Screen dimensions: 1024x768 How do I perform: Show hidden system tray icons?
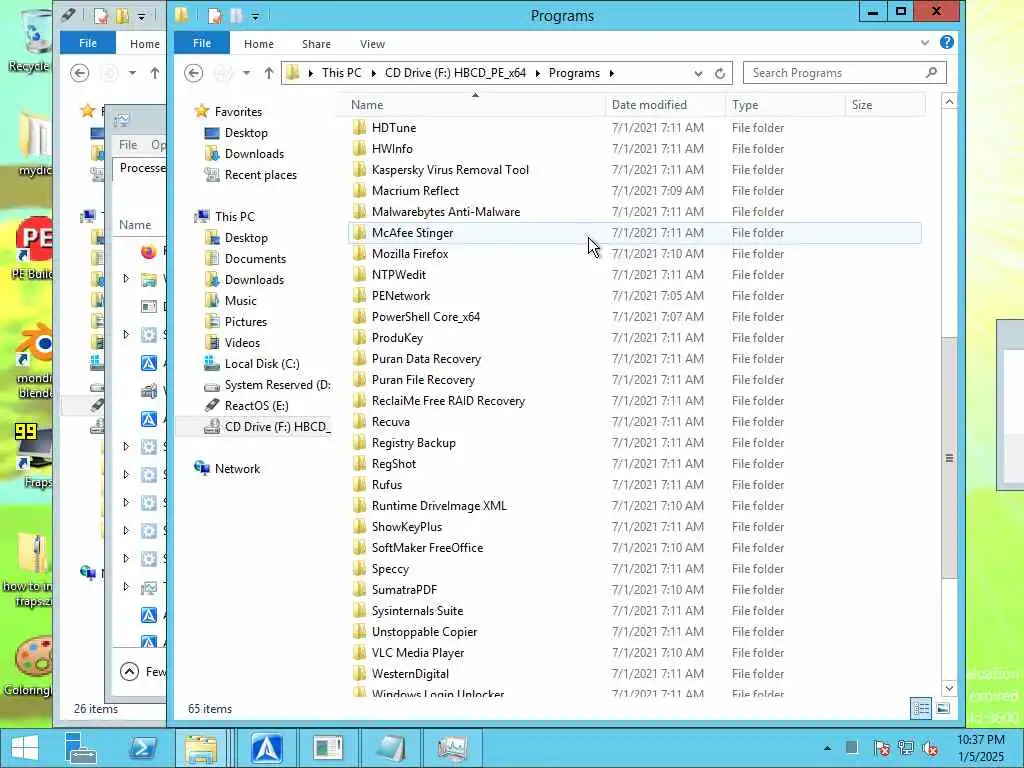point(827,748)
